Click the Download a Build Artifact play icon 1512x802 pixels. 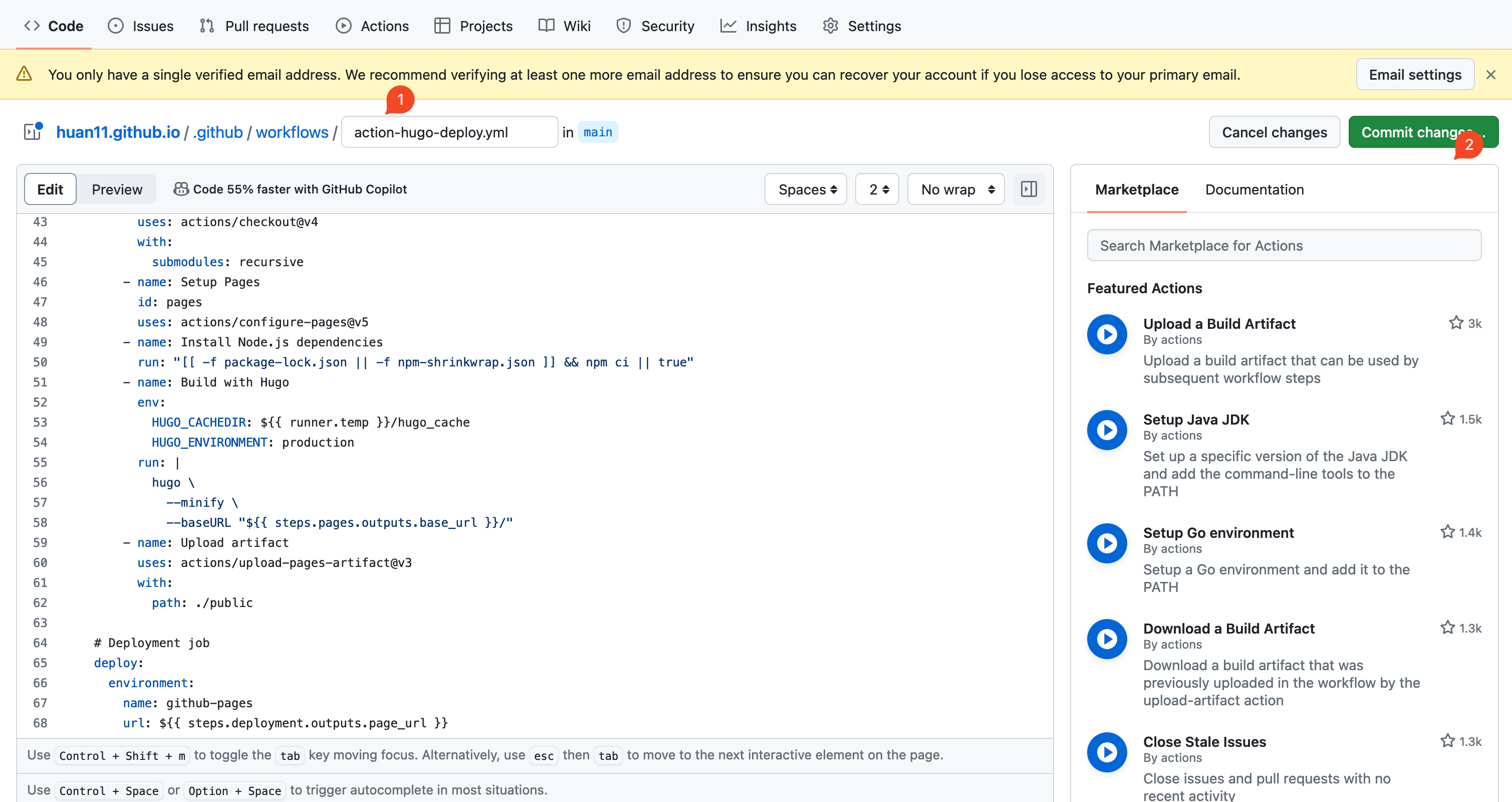click(x=1107, y=639)
